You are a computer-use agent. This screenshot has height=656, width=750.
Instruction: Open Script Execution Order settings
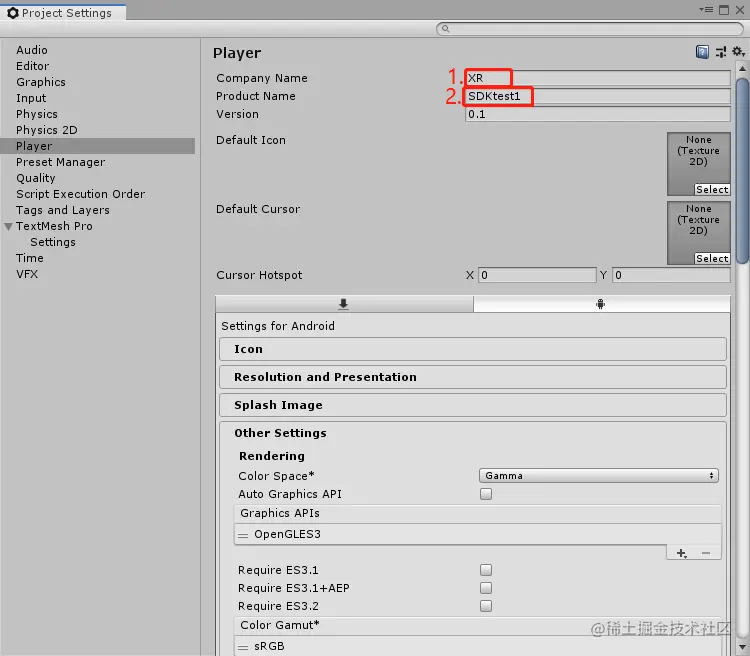(80, 194)
